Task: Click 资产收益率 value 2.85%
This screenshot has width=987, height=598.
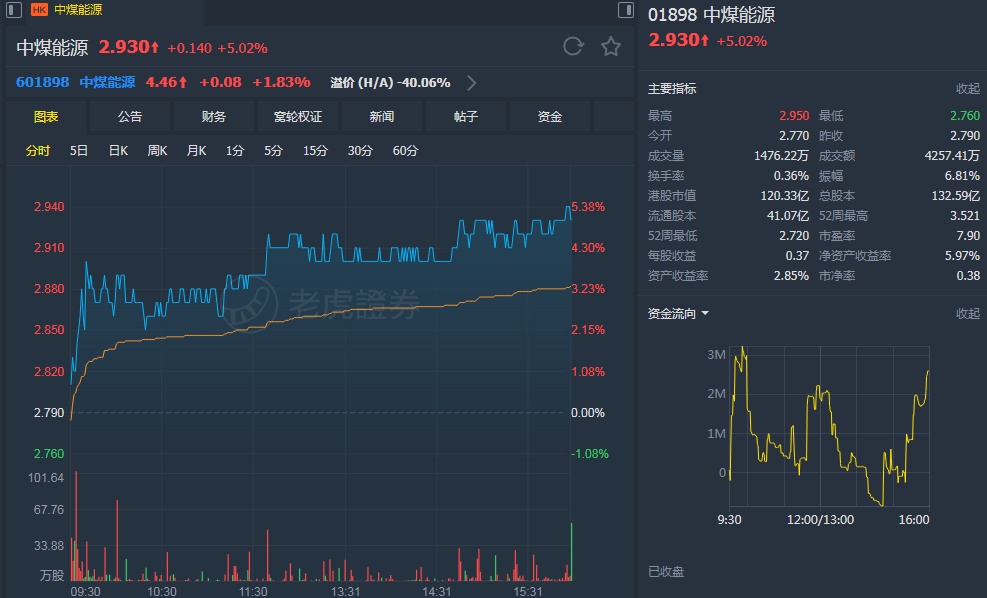Action: [x=791, y=276]
